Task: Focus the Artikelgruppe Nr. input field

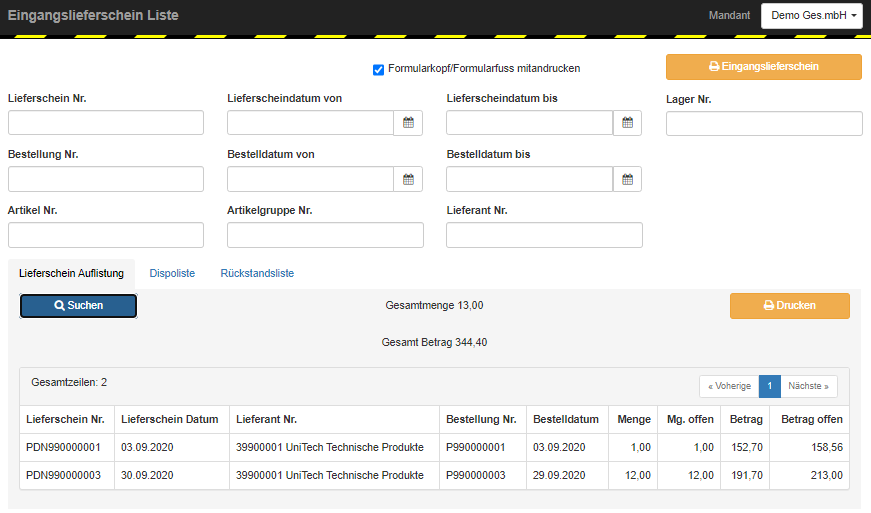Action: tap(325, 235)
